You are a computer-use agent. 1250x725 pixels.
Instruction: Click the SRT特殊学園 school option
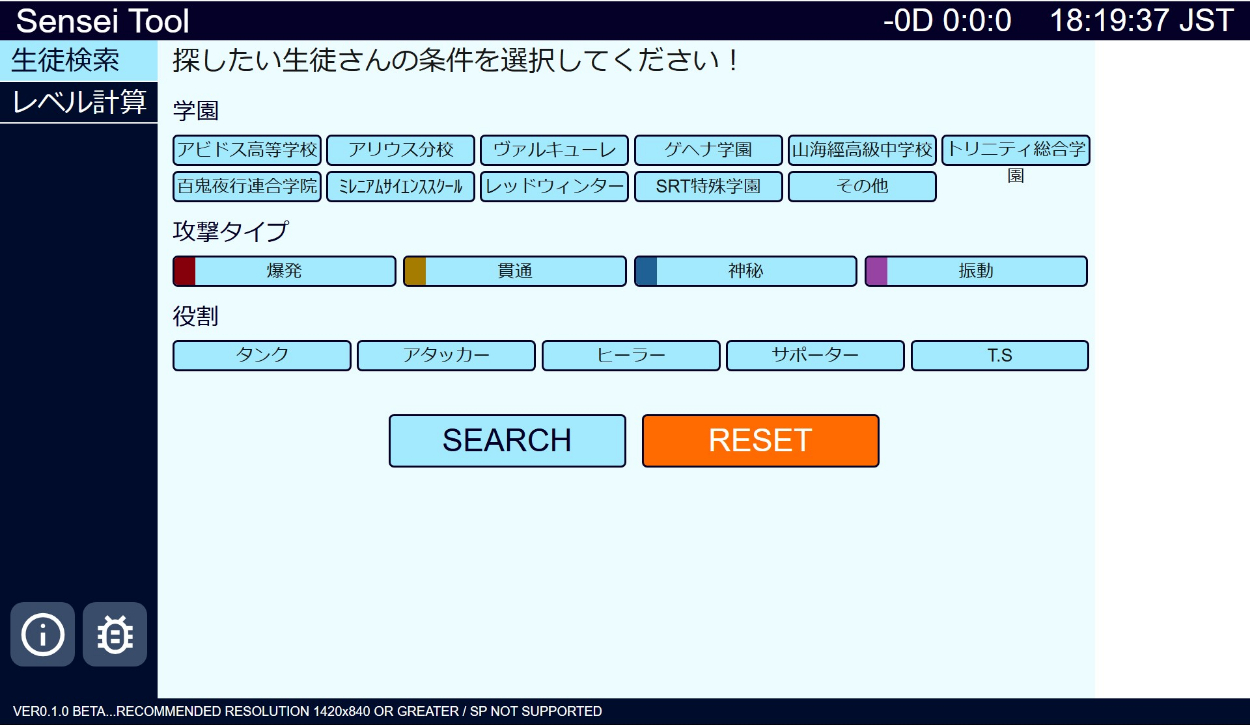coord(708,187)
